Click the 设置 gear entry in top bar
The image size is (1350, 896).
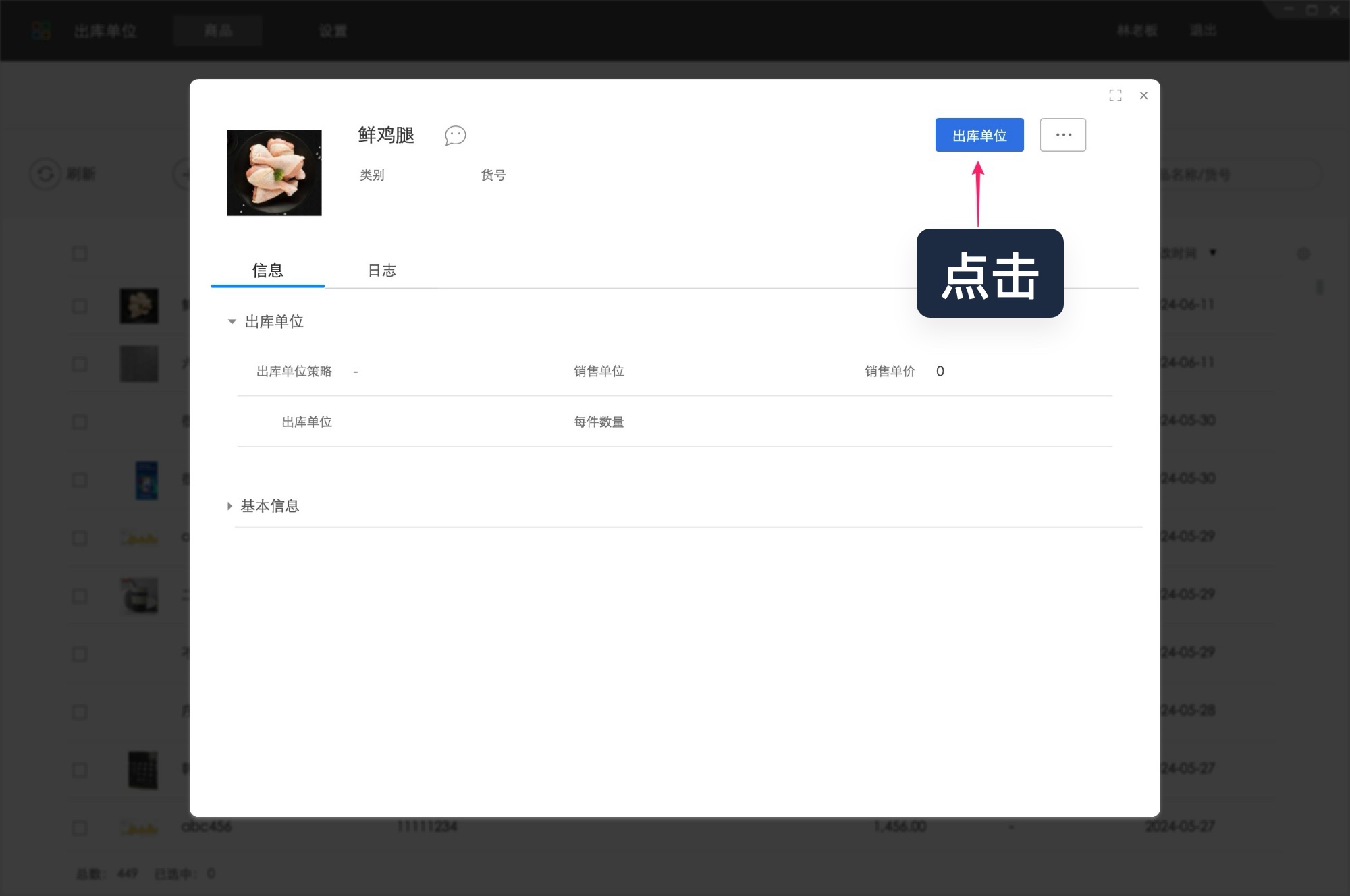[x=332, y=30]
